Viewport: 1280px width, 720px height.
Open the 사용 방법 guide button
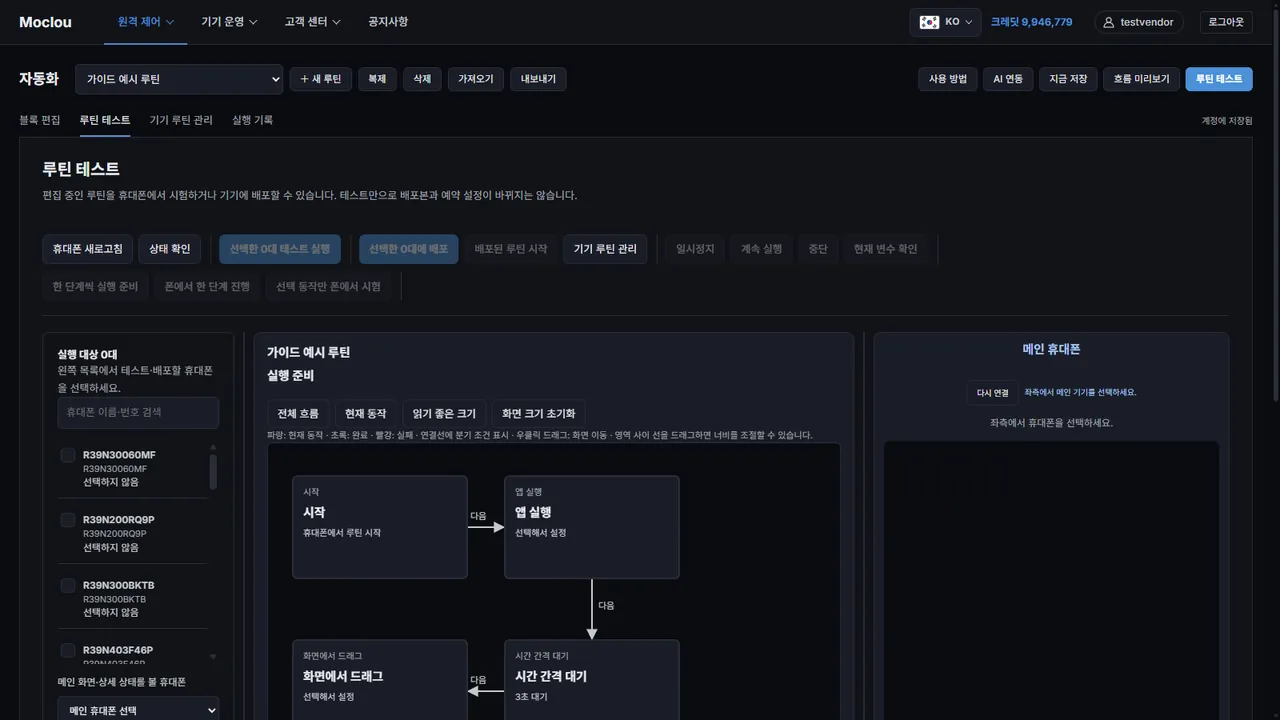[947, 79]
